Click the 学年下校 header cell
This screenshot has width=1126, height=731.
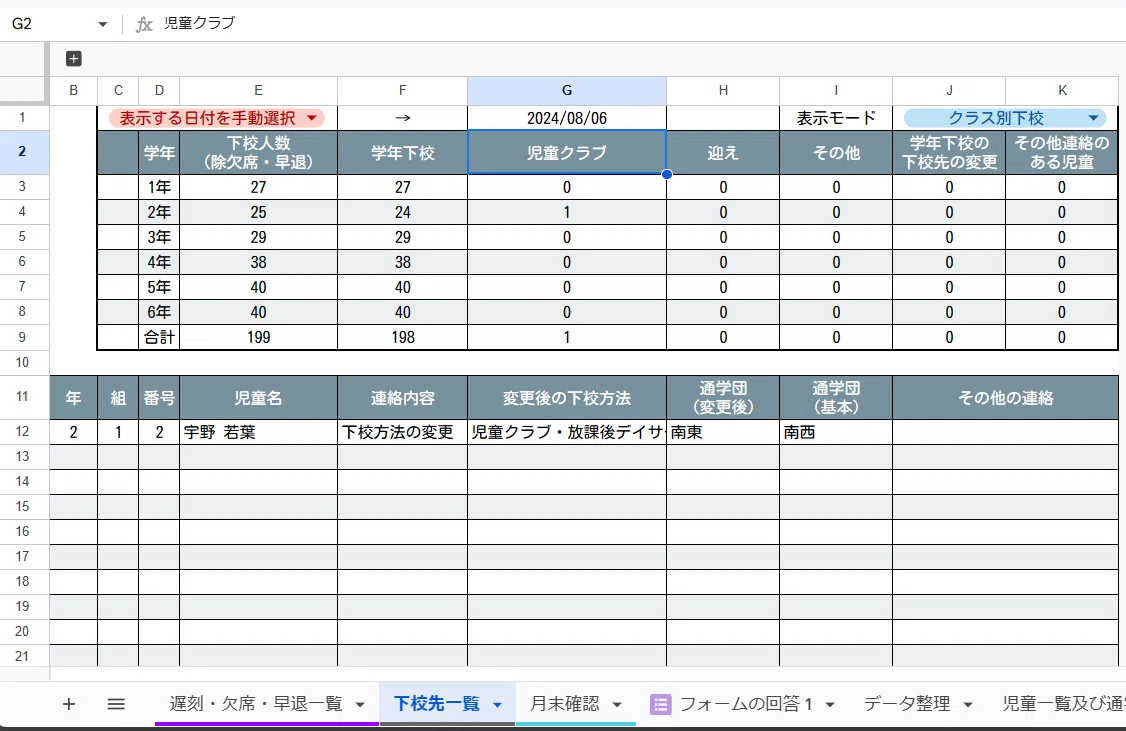402,152
